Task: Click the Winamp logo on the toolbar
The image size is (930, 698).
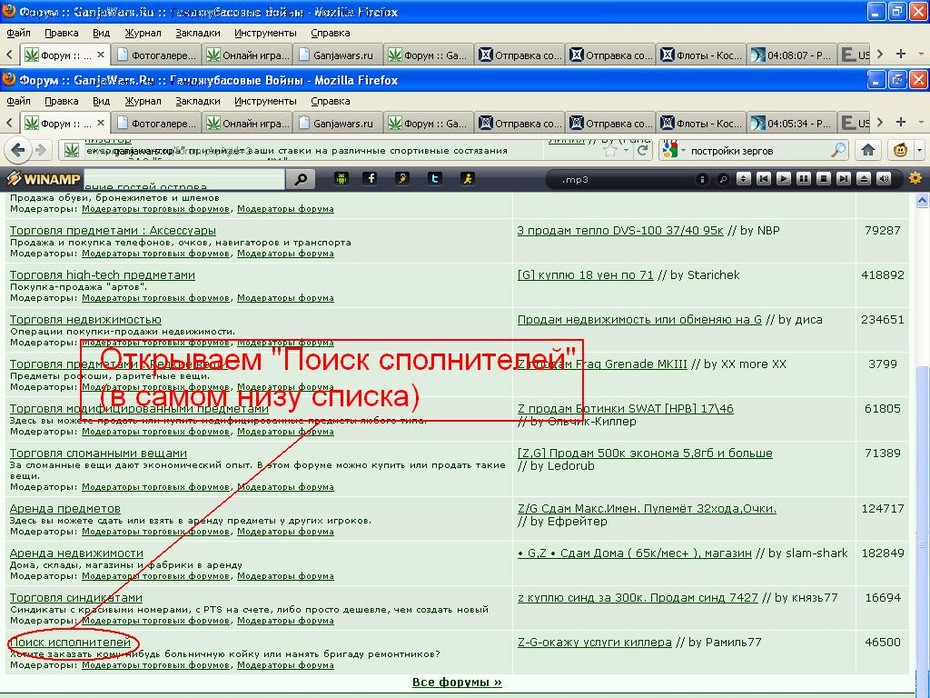Action: click(x=43, y=179)
